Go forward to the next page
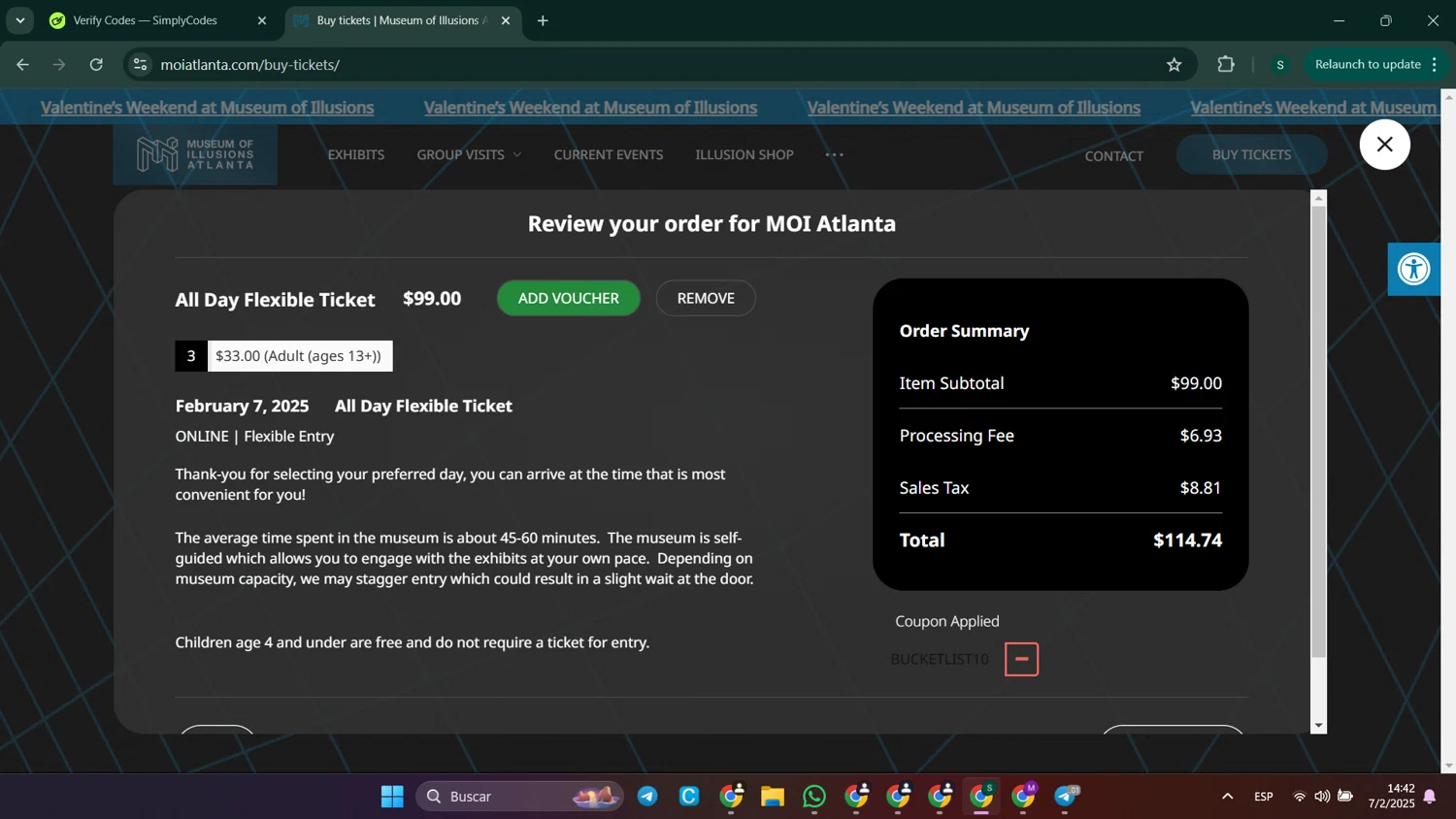 pyautogui.click(x=59, y=65)
